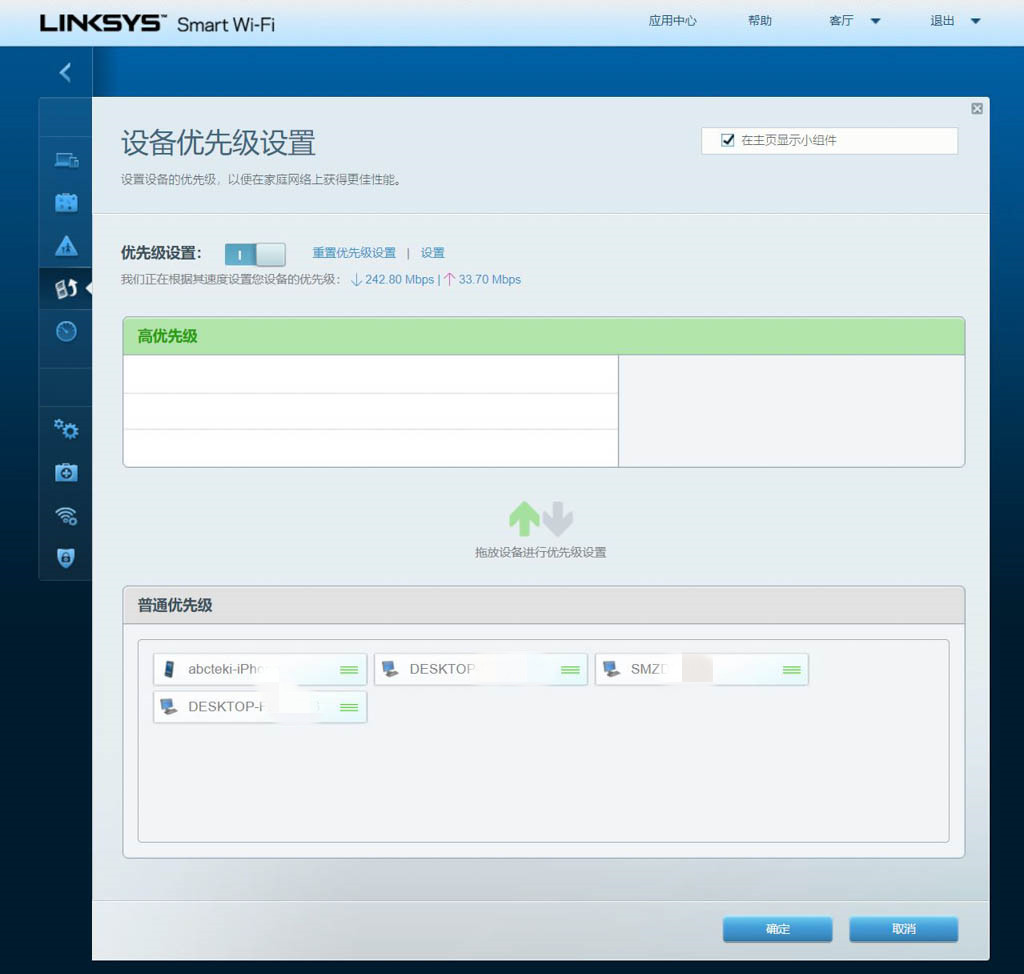Open Troubleshooting via the first-aid kit icon
The image size is (1024, 974).
[65, 472]
